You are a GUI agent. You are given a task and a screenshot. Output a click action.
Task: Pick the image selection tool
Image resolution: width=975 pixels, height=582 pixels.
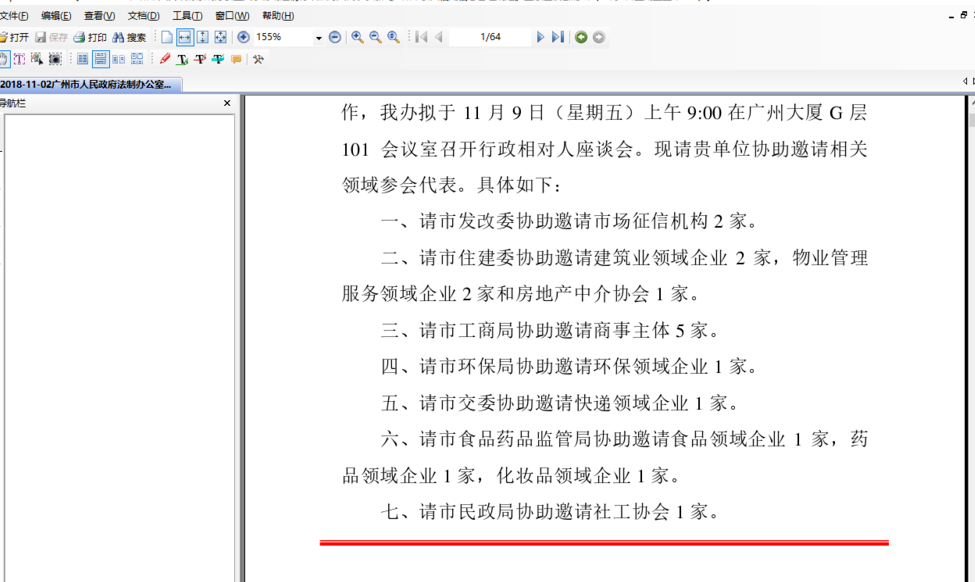click(36, 59)
